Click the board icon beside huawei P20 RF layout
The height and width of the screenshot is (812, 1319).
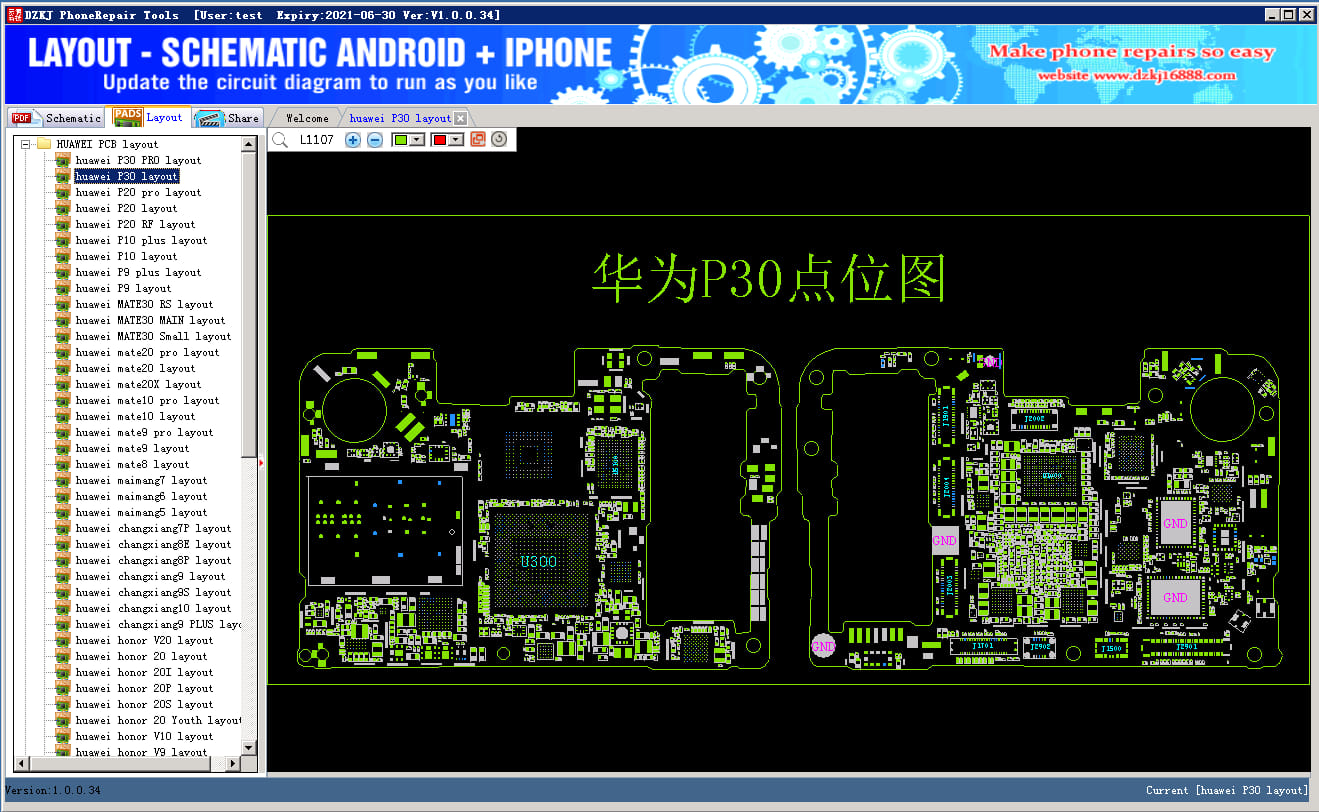[63, 224]
